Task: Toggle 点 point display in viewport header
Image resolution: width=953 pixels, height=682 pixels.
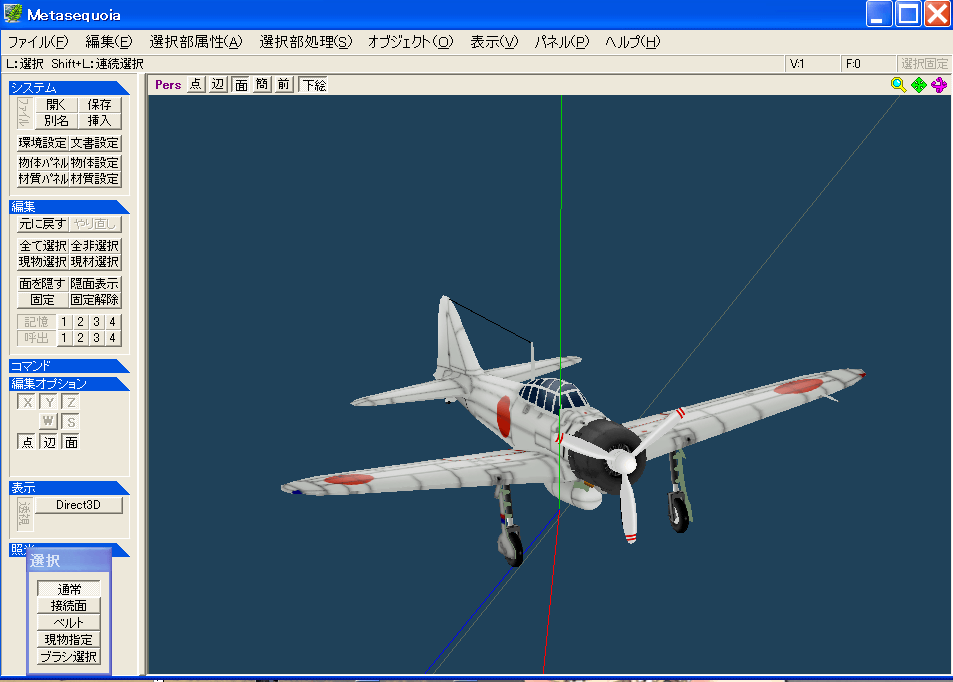Action: (x=195, y=84)
